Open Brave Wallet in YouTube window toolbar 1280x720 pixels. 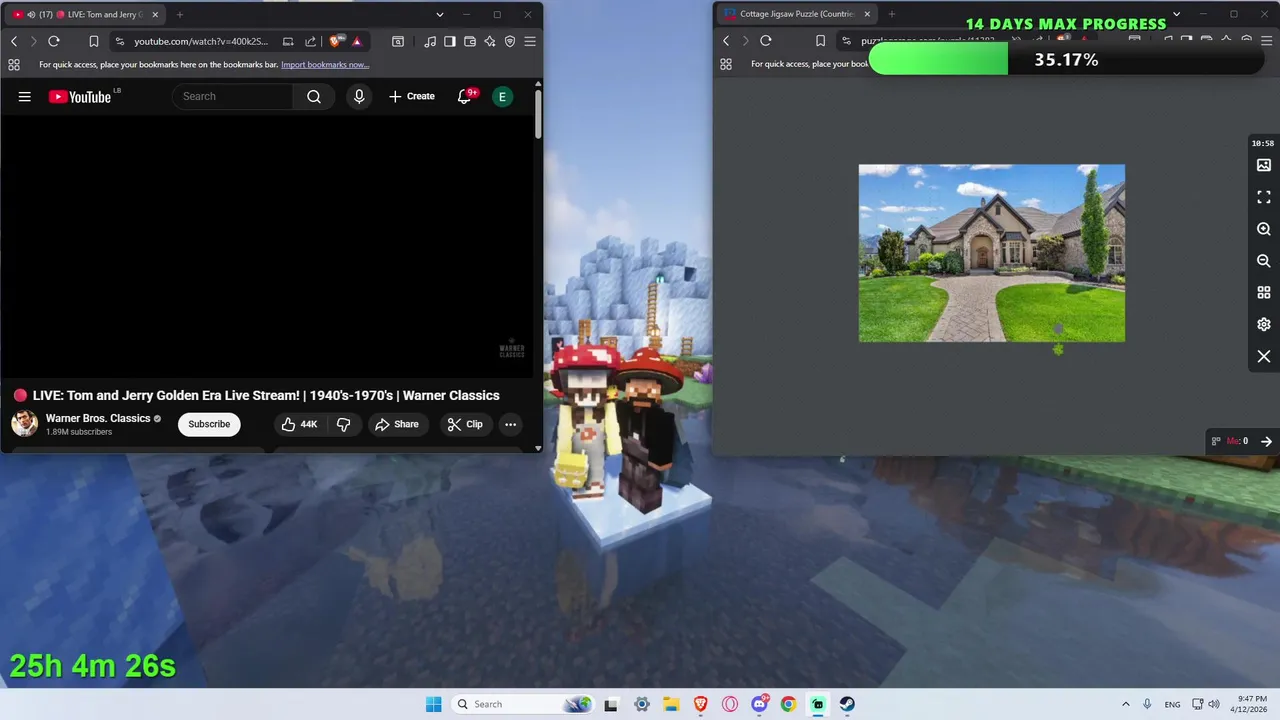[470, 41]
